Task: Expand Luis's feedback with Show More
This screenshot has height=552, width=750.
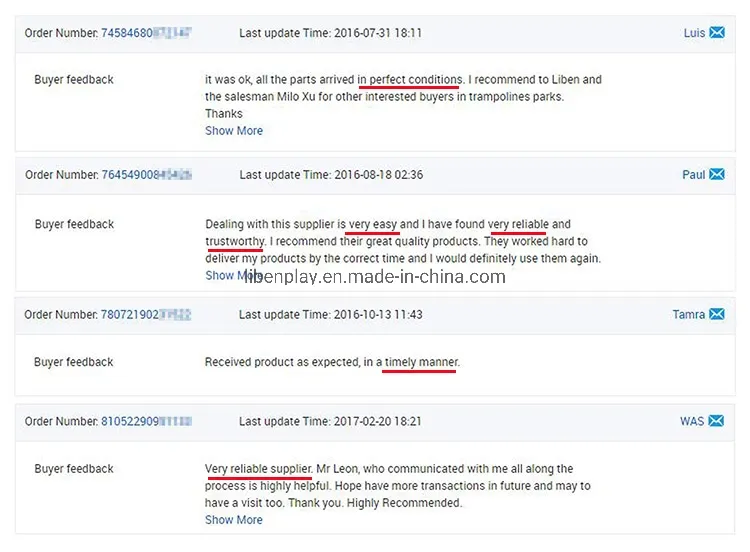Action: (234, 131)
